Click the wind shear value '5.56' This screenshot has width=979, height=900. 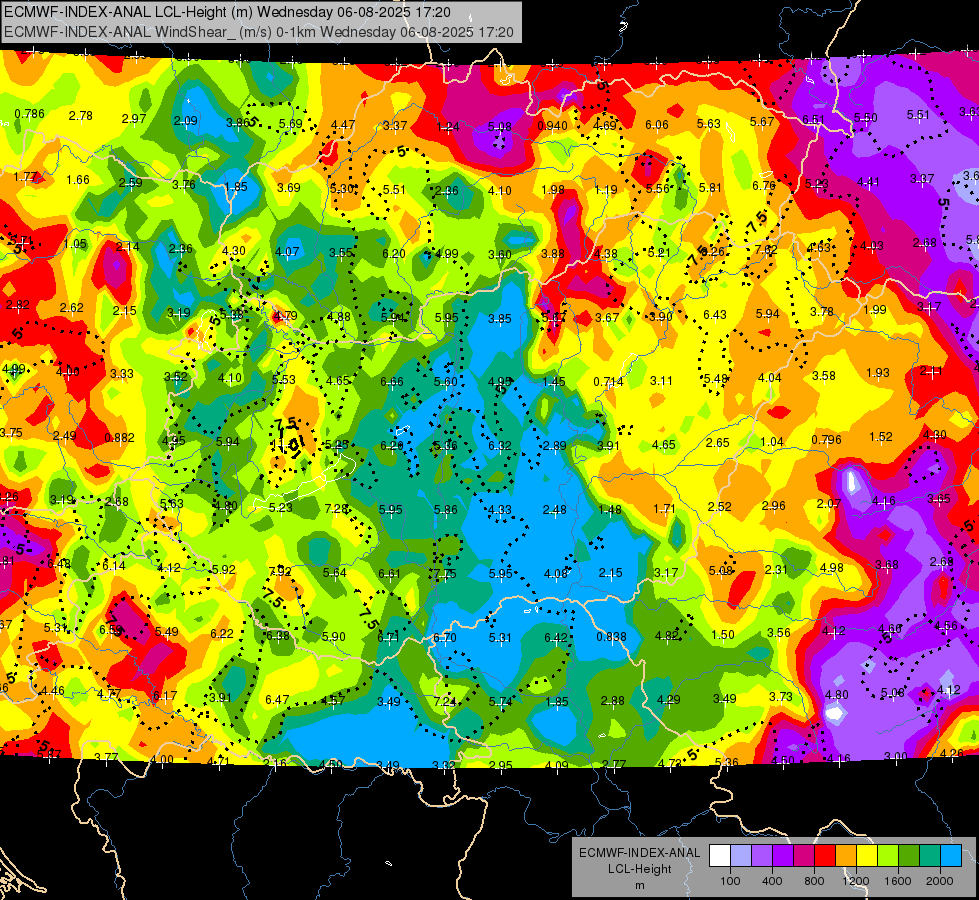(x=658, y=189)
